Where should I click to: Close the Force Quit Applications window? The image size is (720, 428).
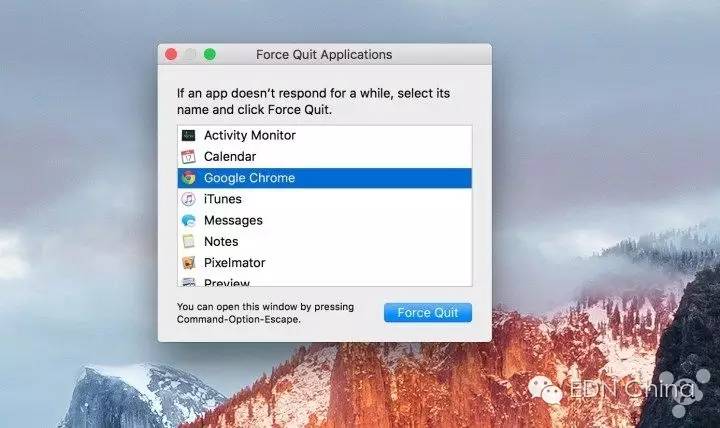click(171, 55)
